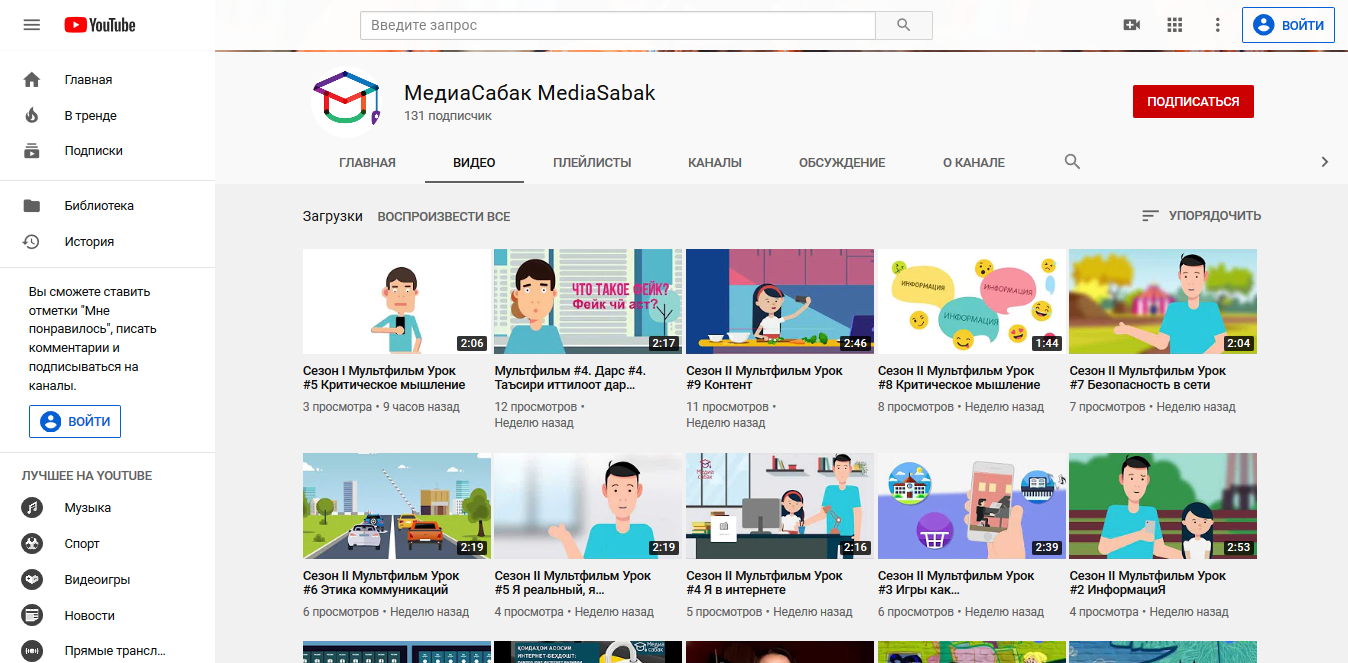Open thumbnail of Урок #5 Я реальный

(x=588, y=506)
